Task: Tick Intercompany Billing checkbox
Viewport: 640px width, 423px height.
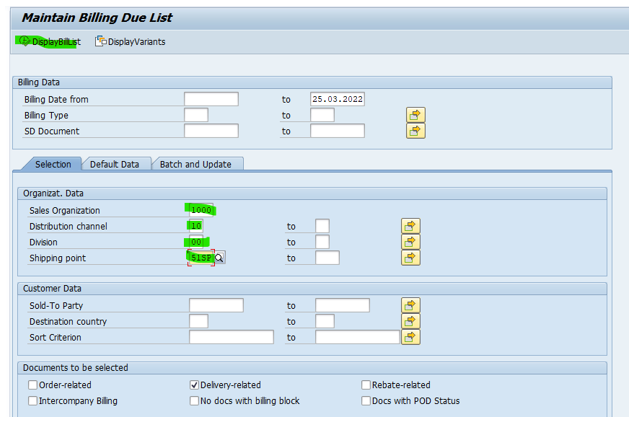Action: tap(33, 401)
